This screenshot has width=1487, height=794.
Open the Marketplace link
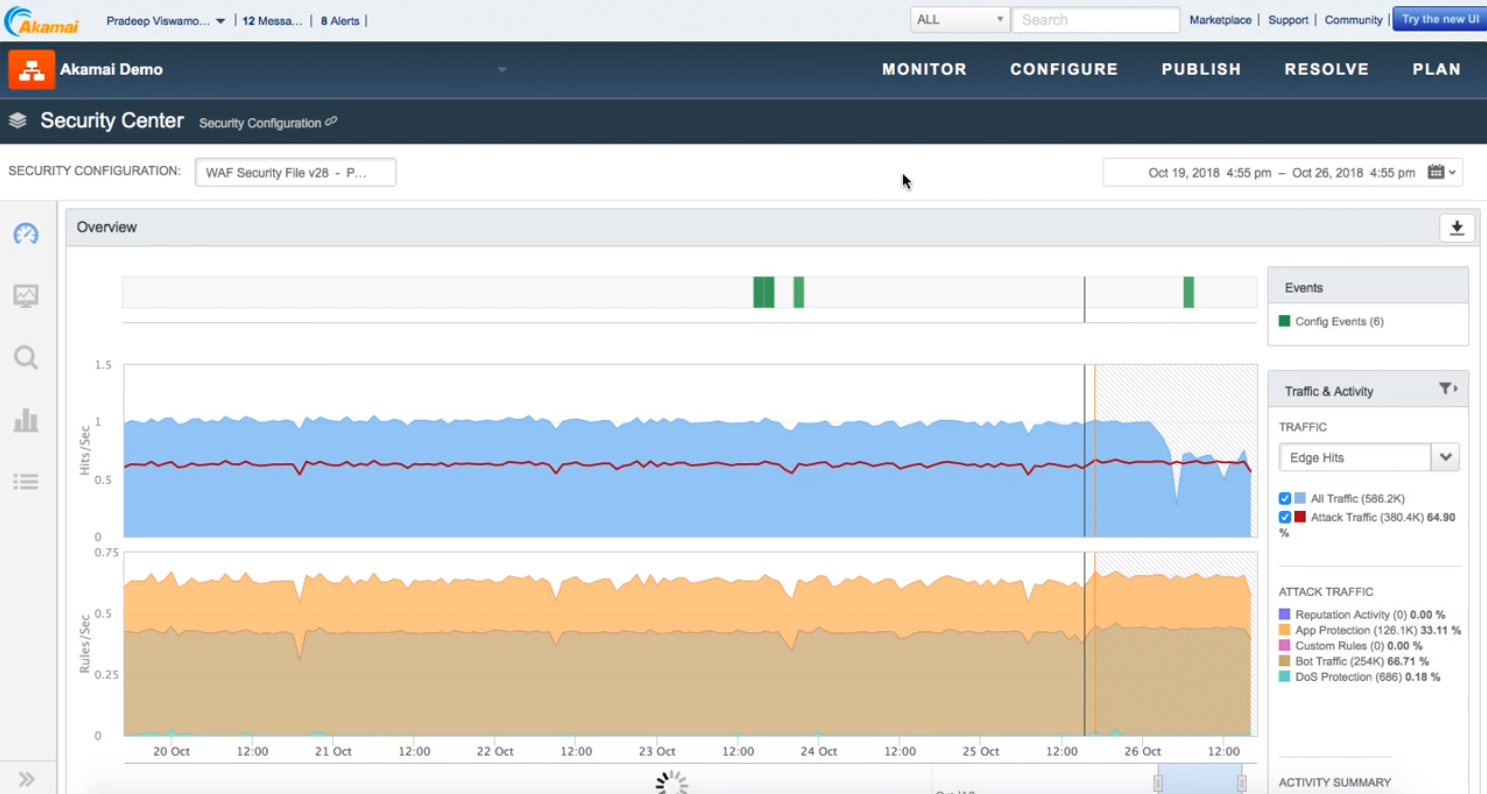click(1220, 20)
